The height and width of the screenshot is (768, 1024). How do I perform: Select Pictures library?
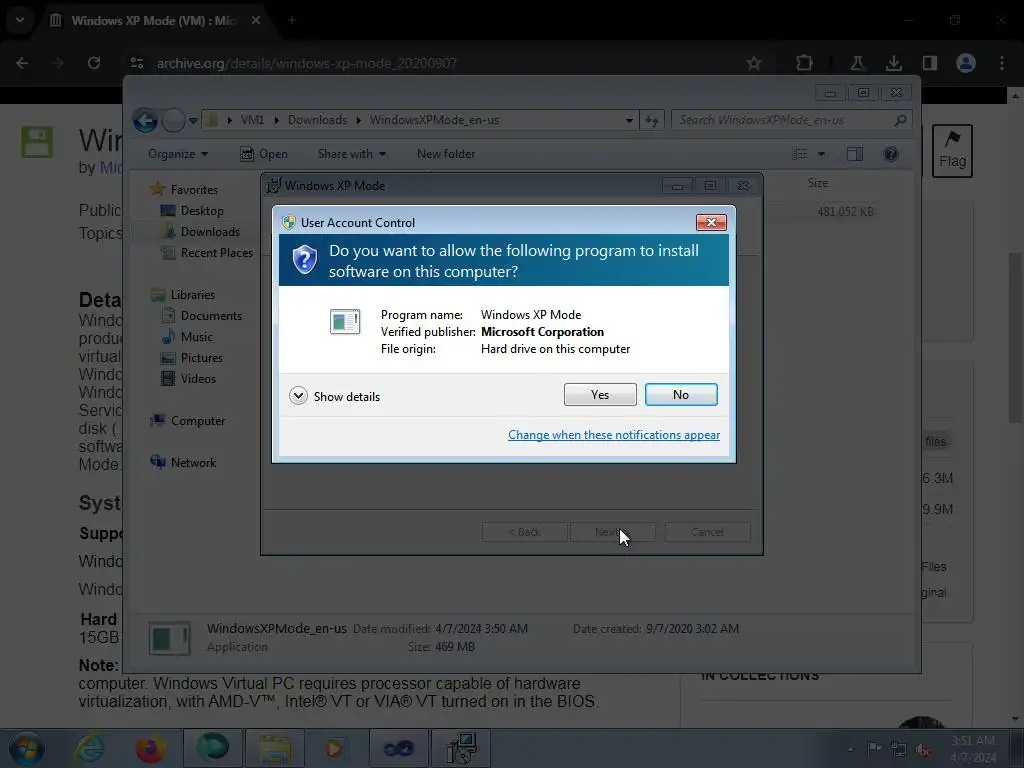[201, 358]
